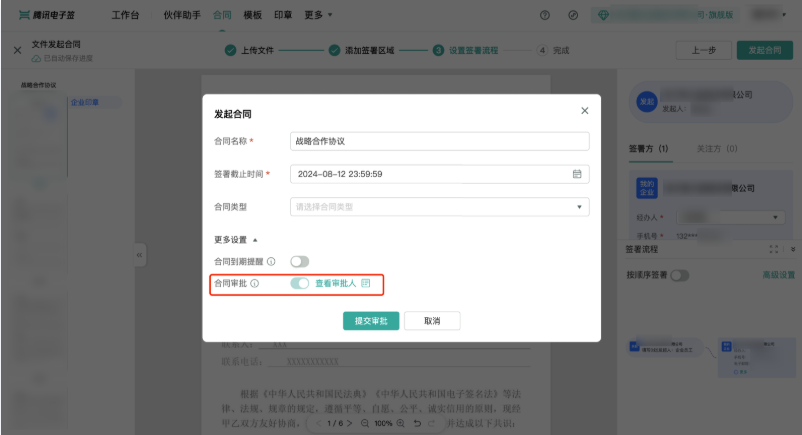Turn off the 合同审批 toggle

(x=299, y=284)
